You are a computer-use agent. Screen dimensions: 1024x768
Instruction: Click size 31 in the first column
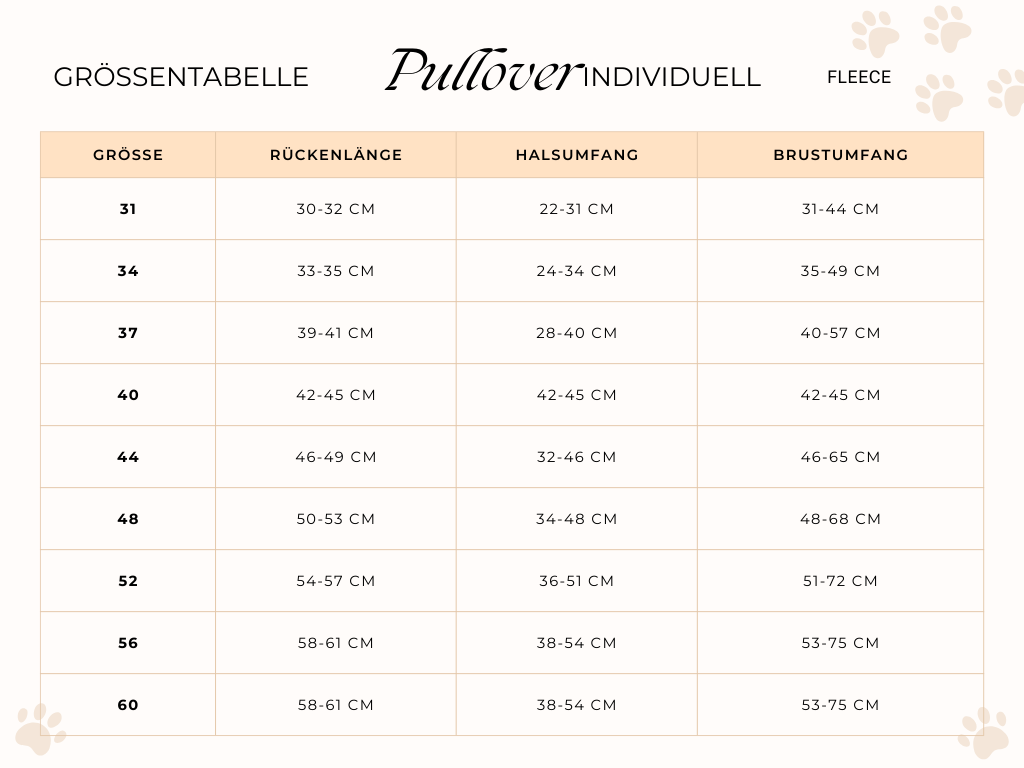(128, 209)
